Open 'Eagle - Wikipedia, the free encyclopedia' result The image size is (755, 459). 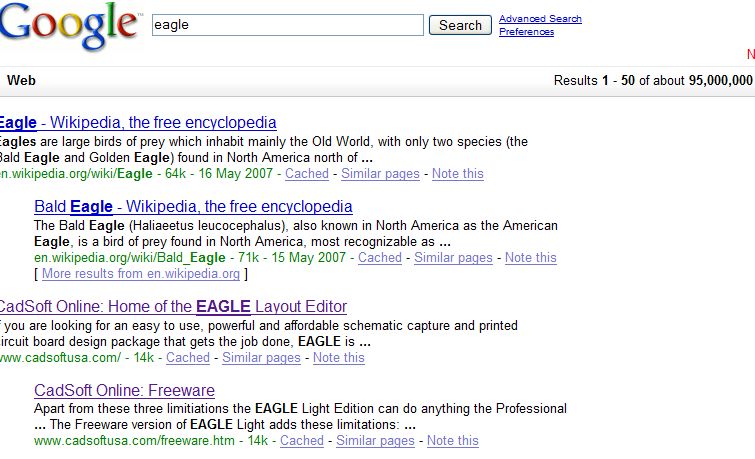tap(138, 123)
